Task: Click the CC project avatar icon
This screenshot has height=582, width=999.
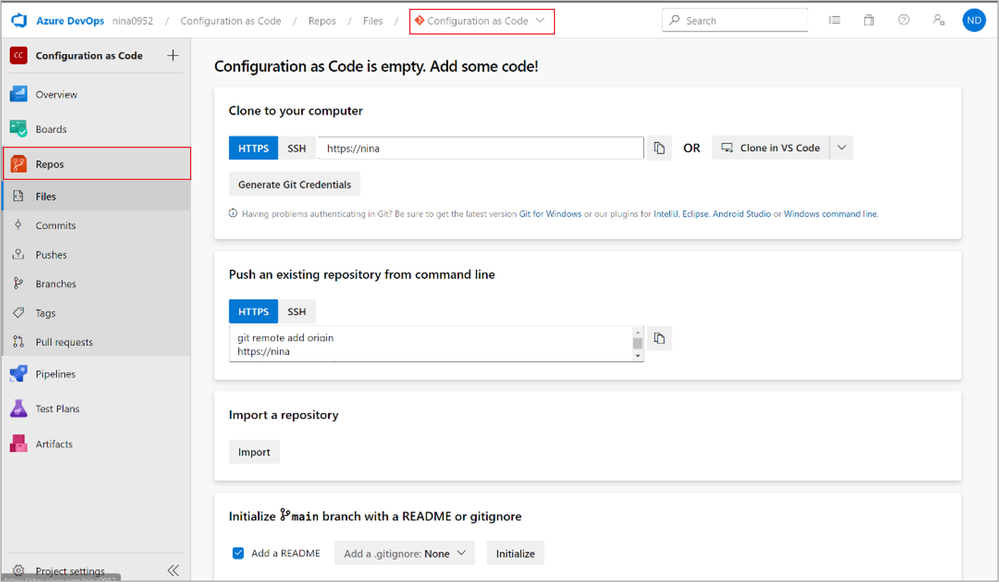Action: [x=18, y=55]
